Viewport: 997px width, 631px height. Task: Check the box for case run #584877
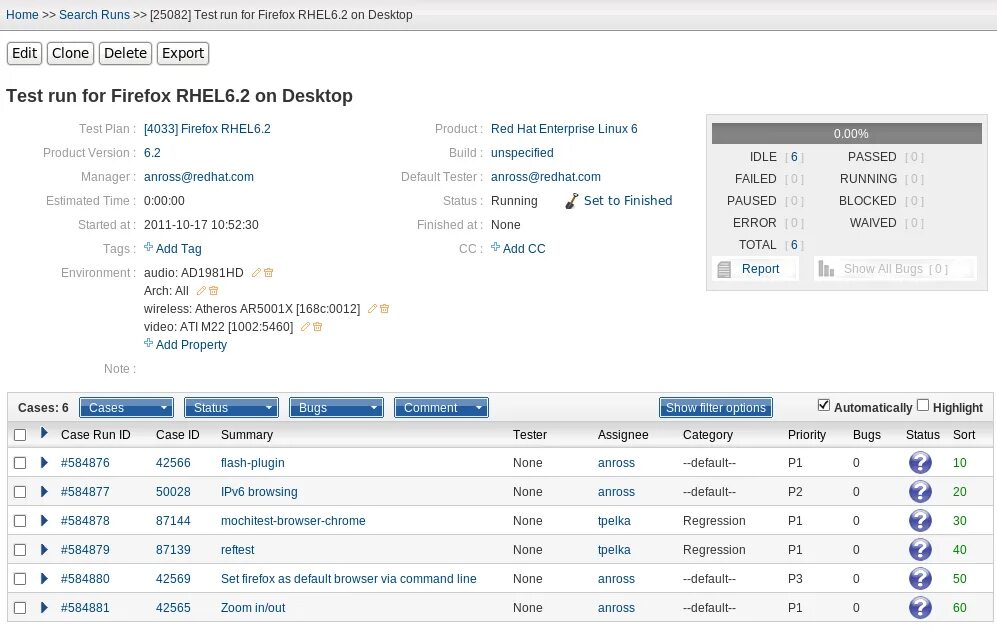(x=20, y=492)
